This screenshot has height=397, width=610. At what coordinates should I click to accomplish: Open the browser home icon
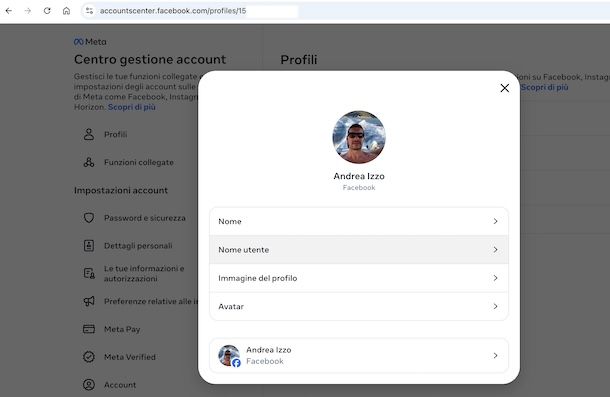coord(67,11)
